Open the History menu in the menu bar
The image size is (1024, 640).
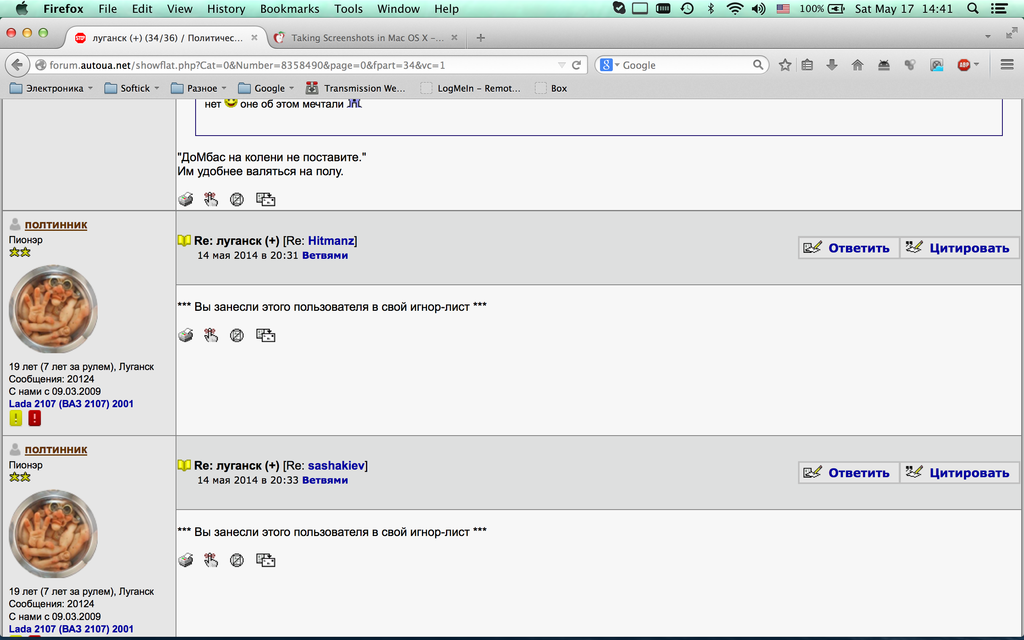click(x=225, y=9)
